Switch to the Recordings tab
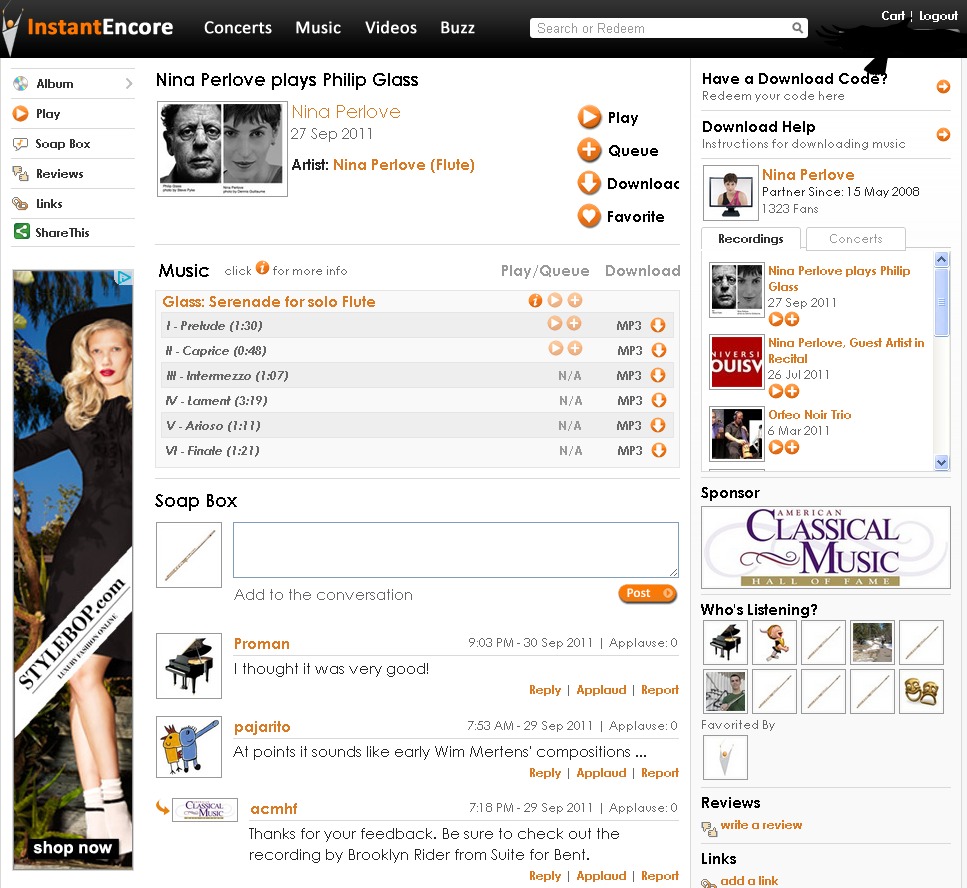The width and height of the screenshot is (967, 888). 751,239
